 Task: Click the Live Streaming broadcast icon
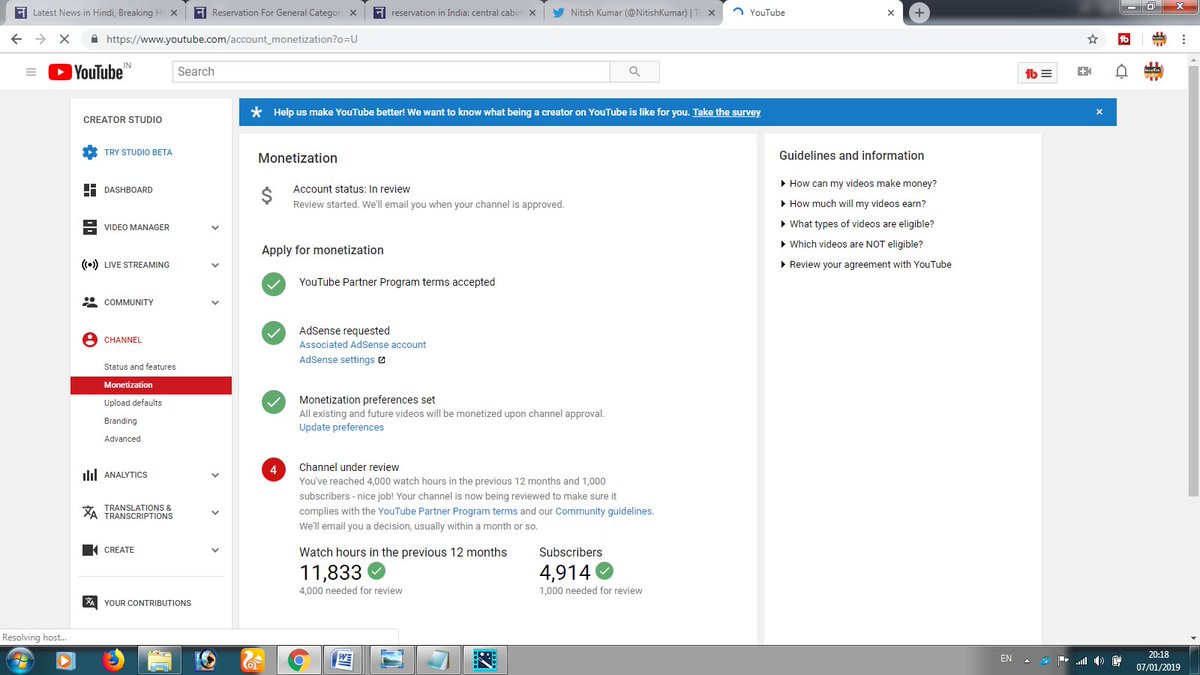pyautogui.click(x=90, y=265)
